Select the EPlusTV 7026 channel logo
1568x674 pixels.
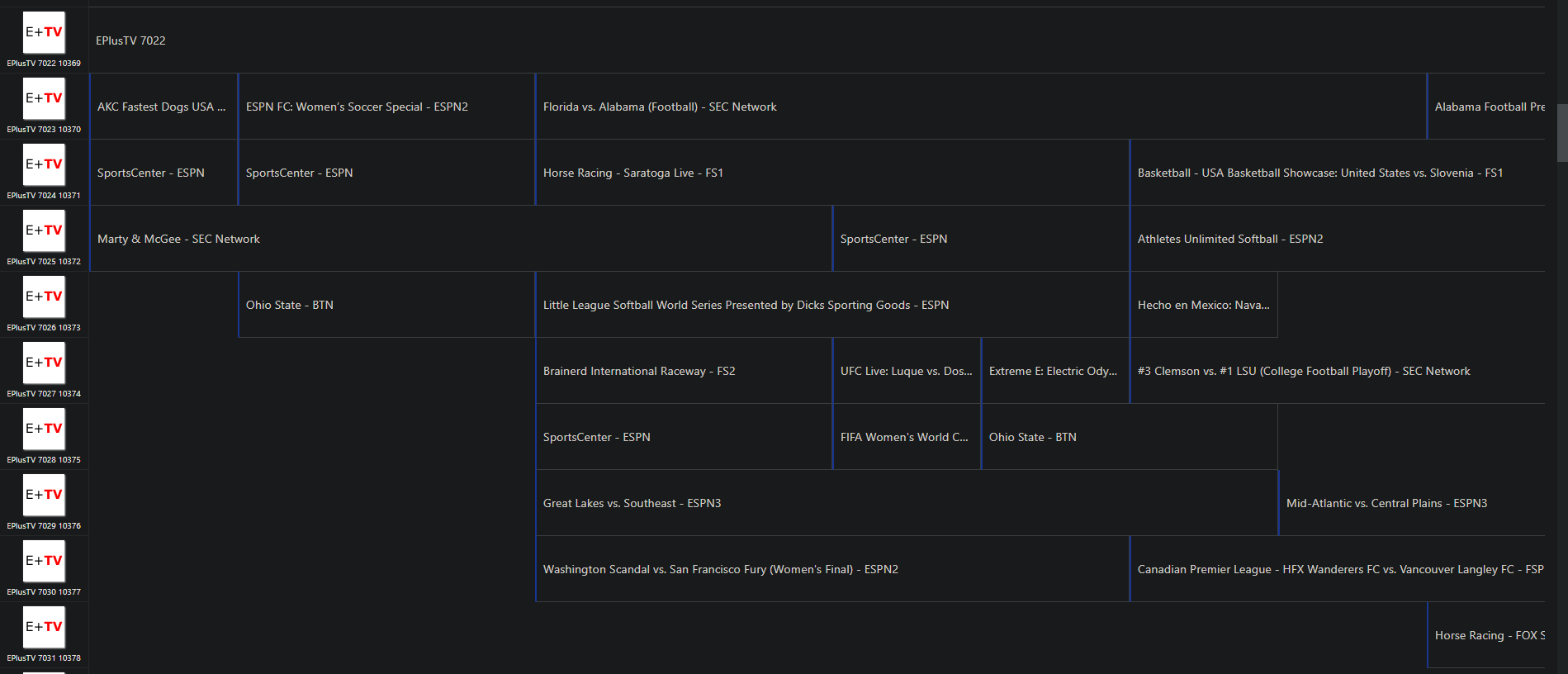click(x=44, y=297)
